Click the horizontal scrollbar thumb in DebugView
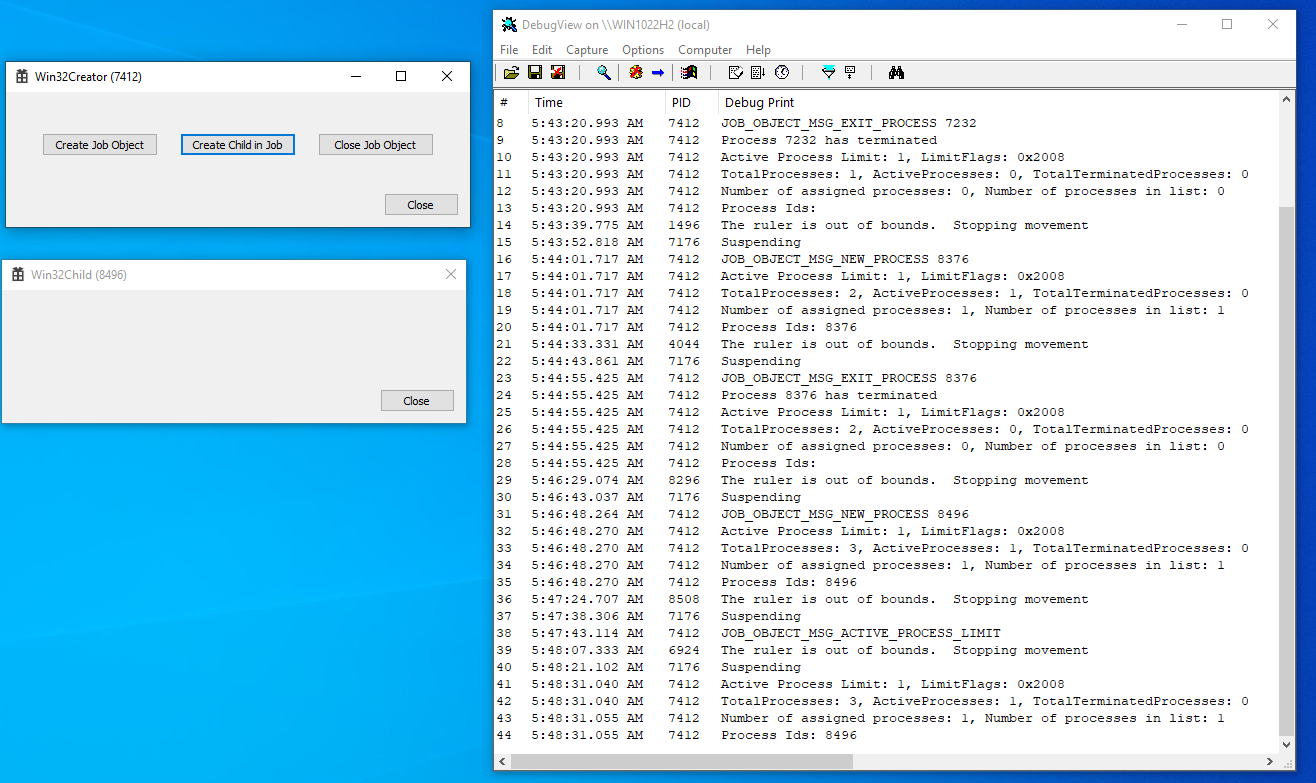Screen dimensions: 1316x783 point(682,762)
